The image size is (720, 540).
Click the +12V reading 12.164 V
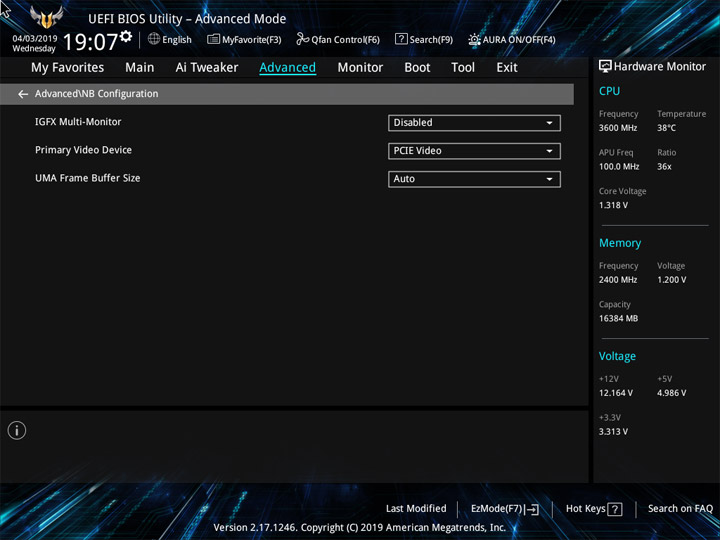coord(615,393)
